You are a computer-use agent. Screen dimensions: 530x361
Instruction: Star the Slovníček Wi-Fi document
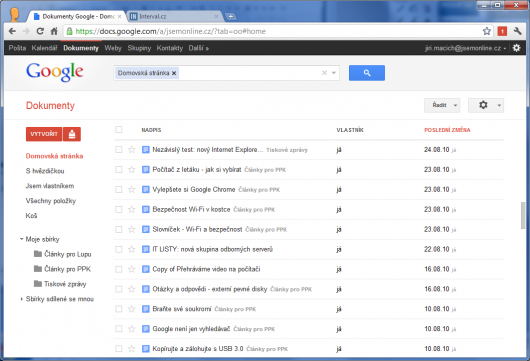click(131, 230)
